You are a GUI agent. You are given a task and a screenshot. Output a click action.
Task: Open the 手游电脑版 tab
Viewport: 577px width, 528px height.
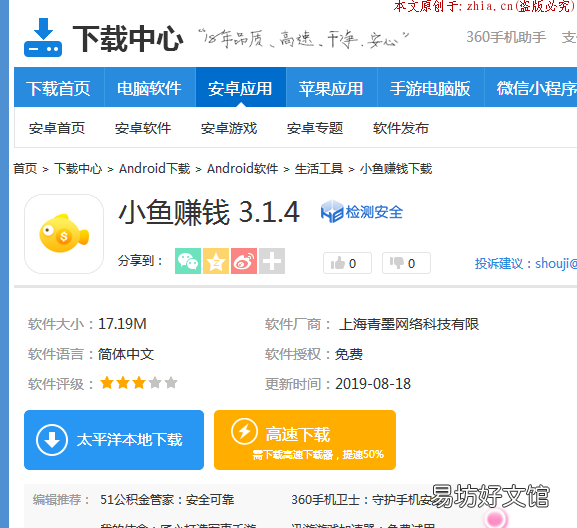431,88
